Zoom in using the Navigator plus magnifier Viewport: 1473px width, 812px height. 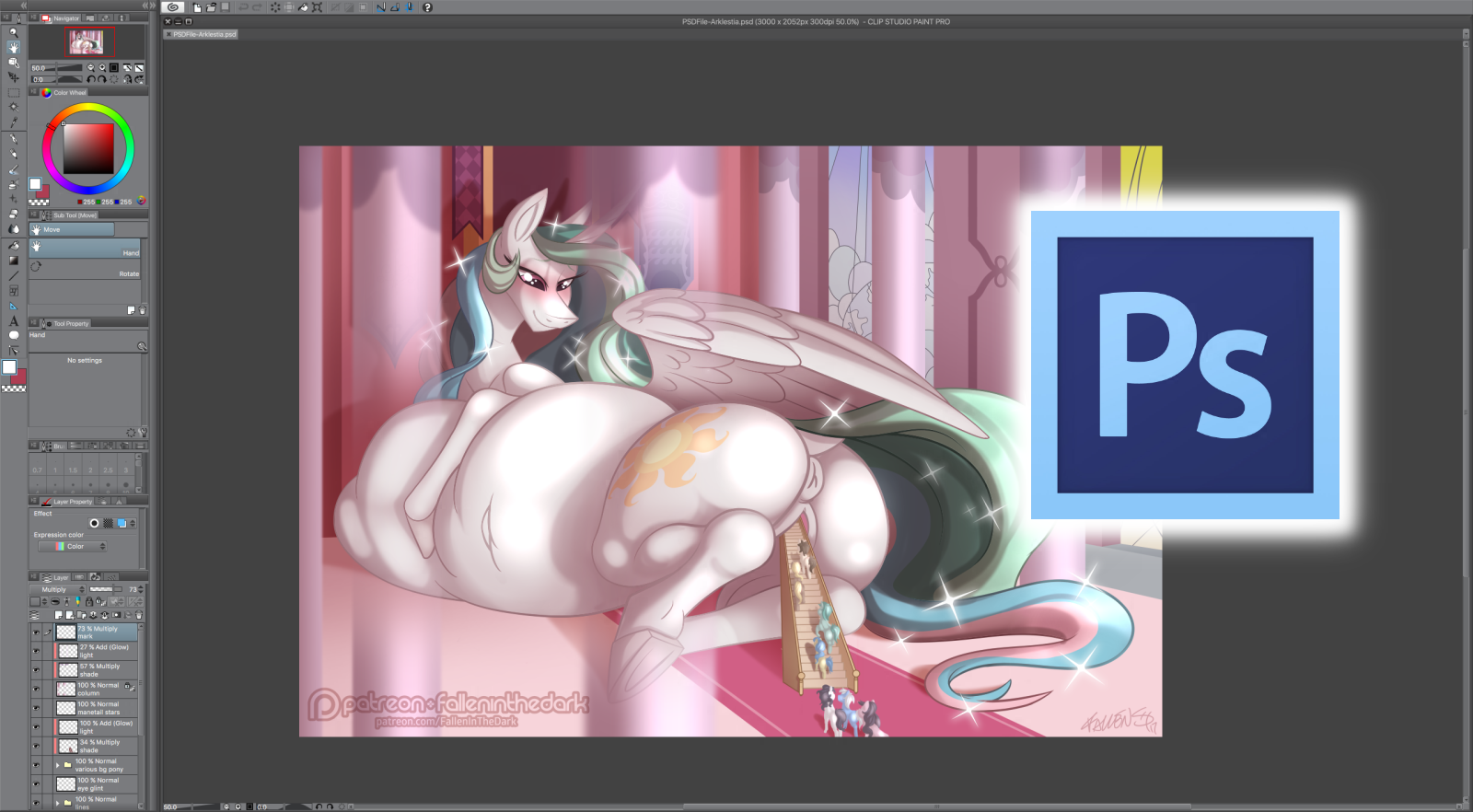tap(102, 67)
